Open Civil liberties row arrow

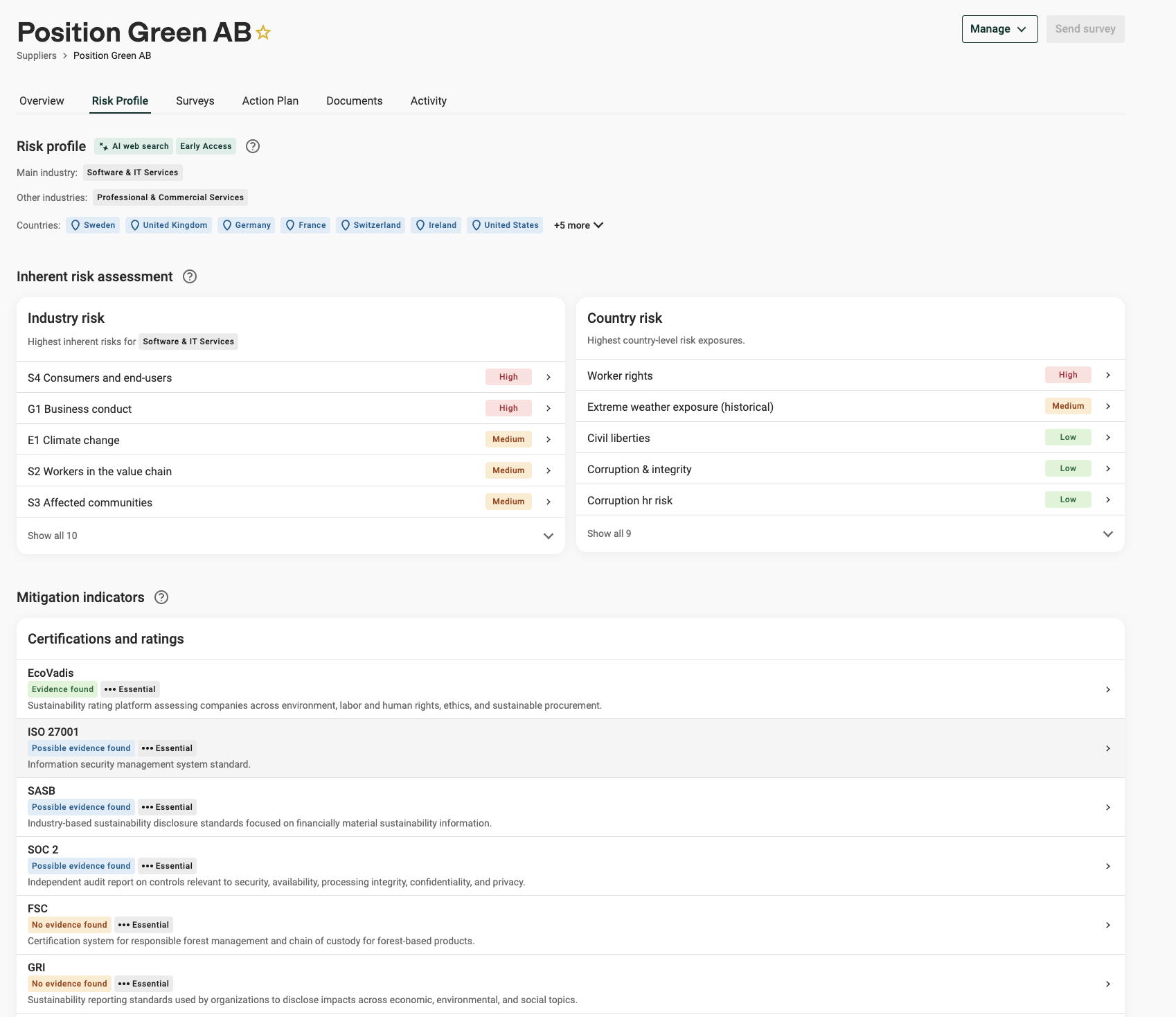tap(1108, 437)
